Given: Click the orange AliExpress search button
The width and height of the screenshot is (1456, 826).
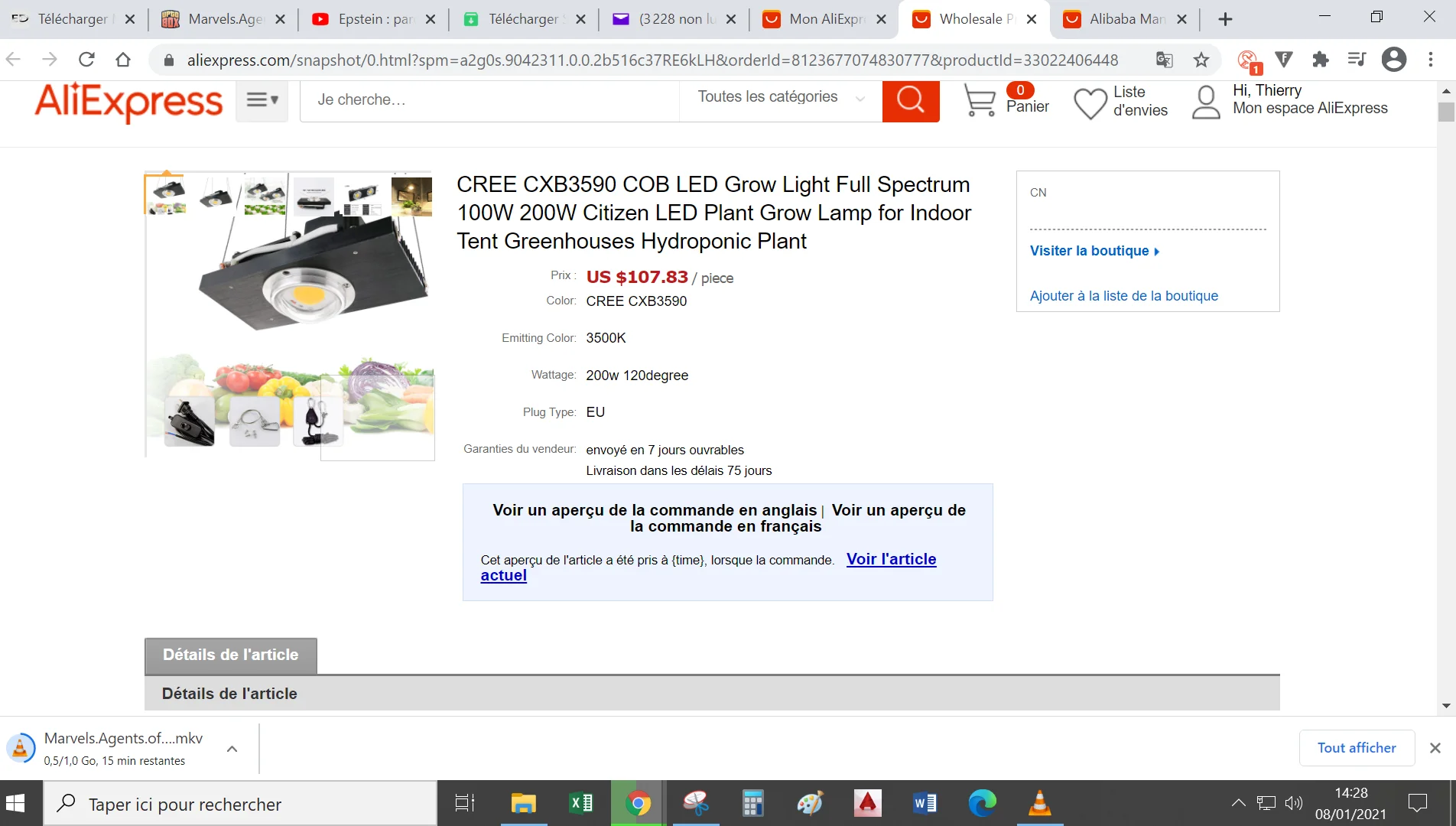Looking at the screenshot, I should tap(910, 100).
